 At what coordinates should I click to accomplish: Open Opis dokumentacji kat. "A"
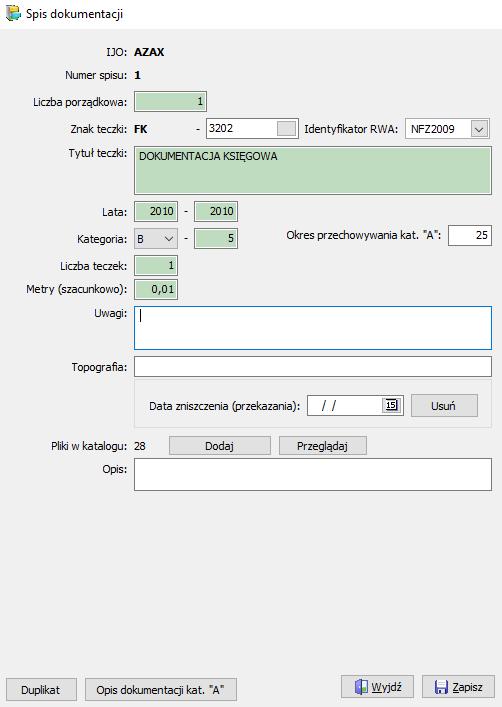[x=161, y=689]
